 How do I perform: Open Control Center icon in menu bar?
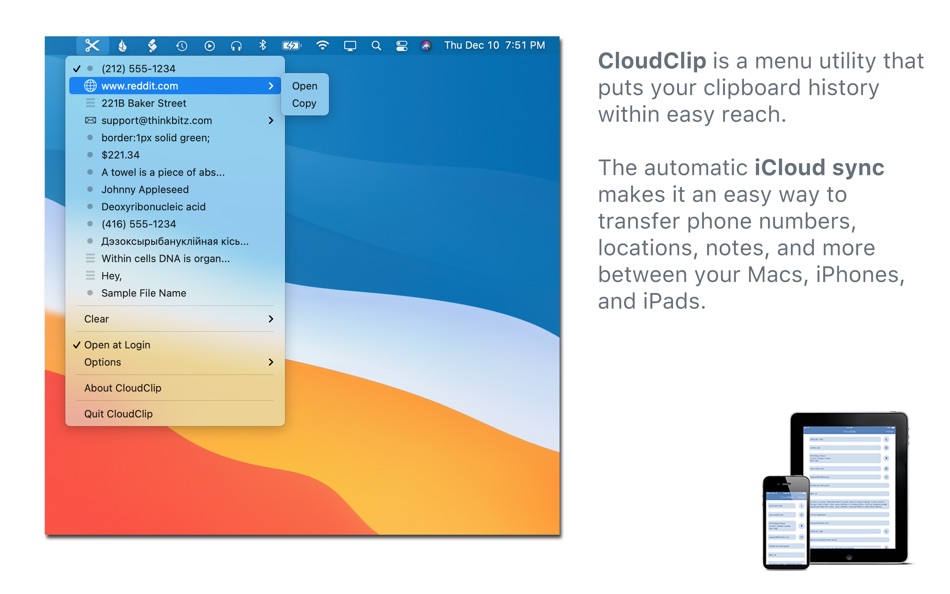pos(402,45)
